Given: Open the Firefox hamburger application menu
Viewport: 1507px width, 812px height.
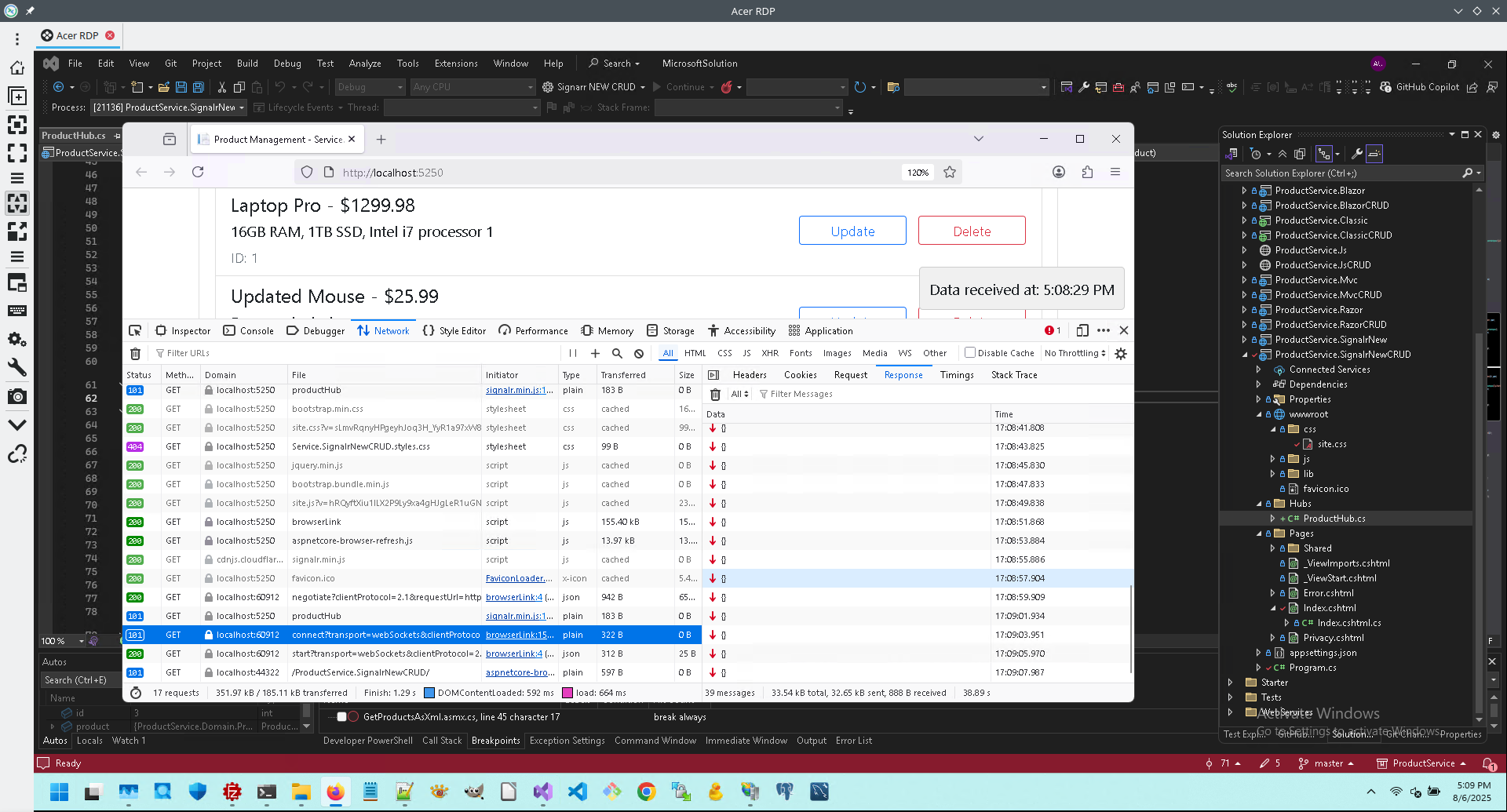Looking at the screenshot, I should [1115, 172].
